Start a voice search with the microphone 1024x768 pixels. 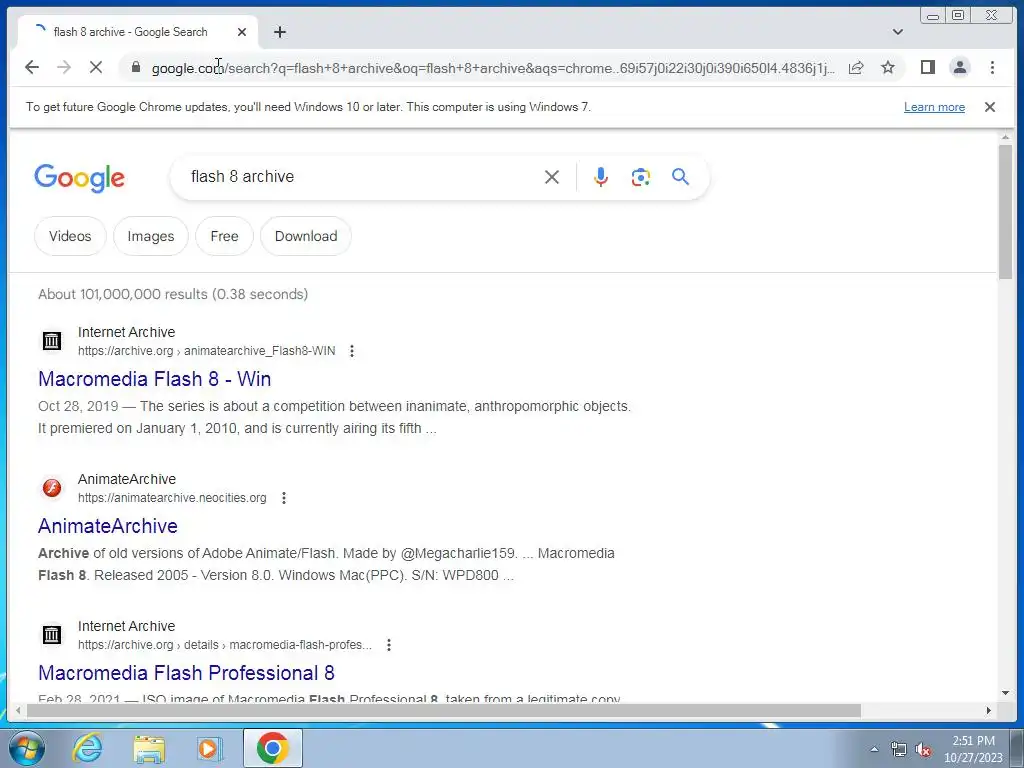(601, 177)
